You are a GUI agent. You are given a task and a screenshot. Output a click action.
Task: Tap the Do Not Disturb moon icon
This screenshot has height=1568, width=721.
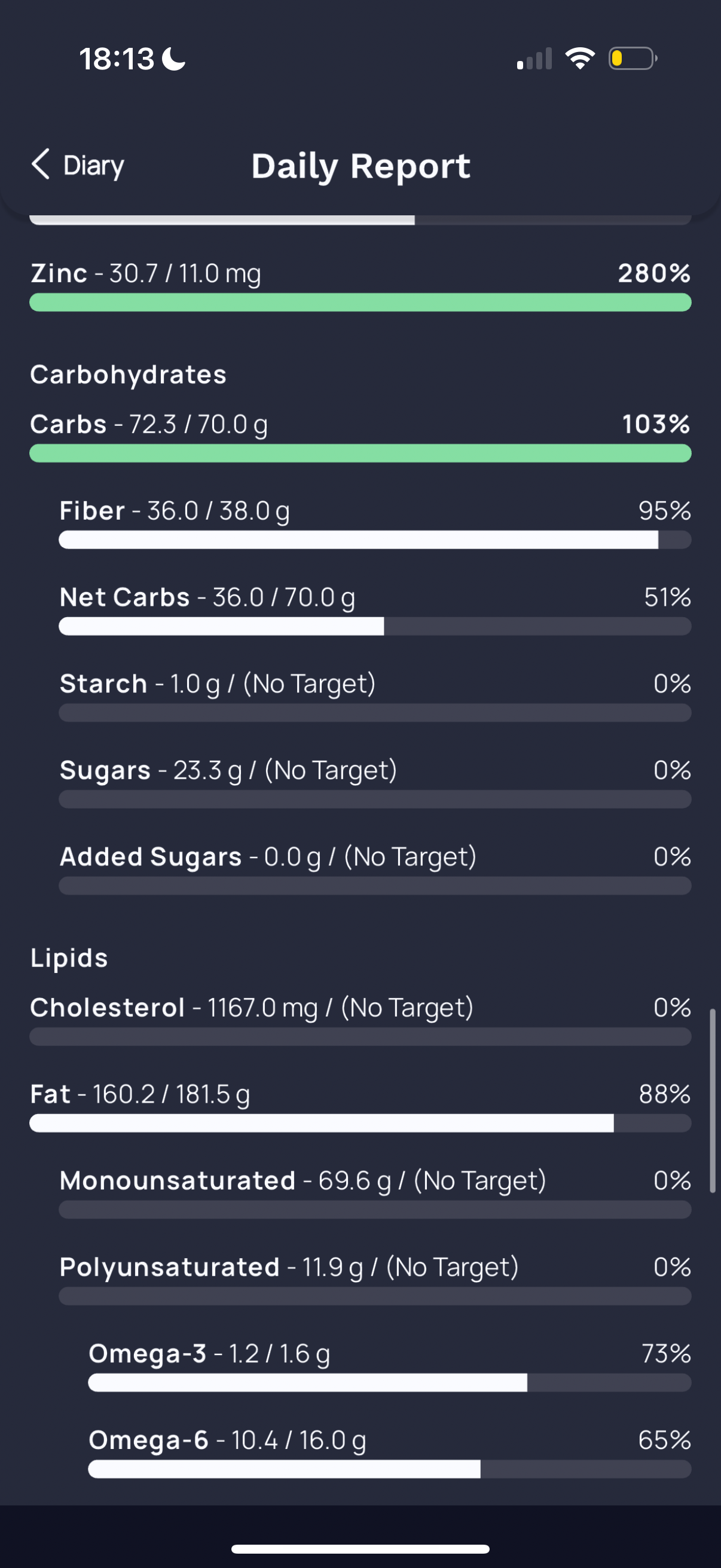(175, 59)
